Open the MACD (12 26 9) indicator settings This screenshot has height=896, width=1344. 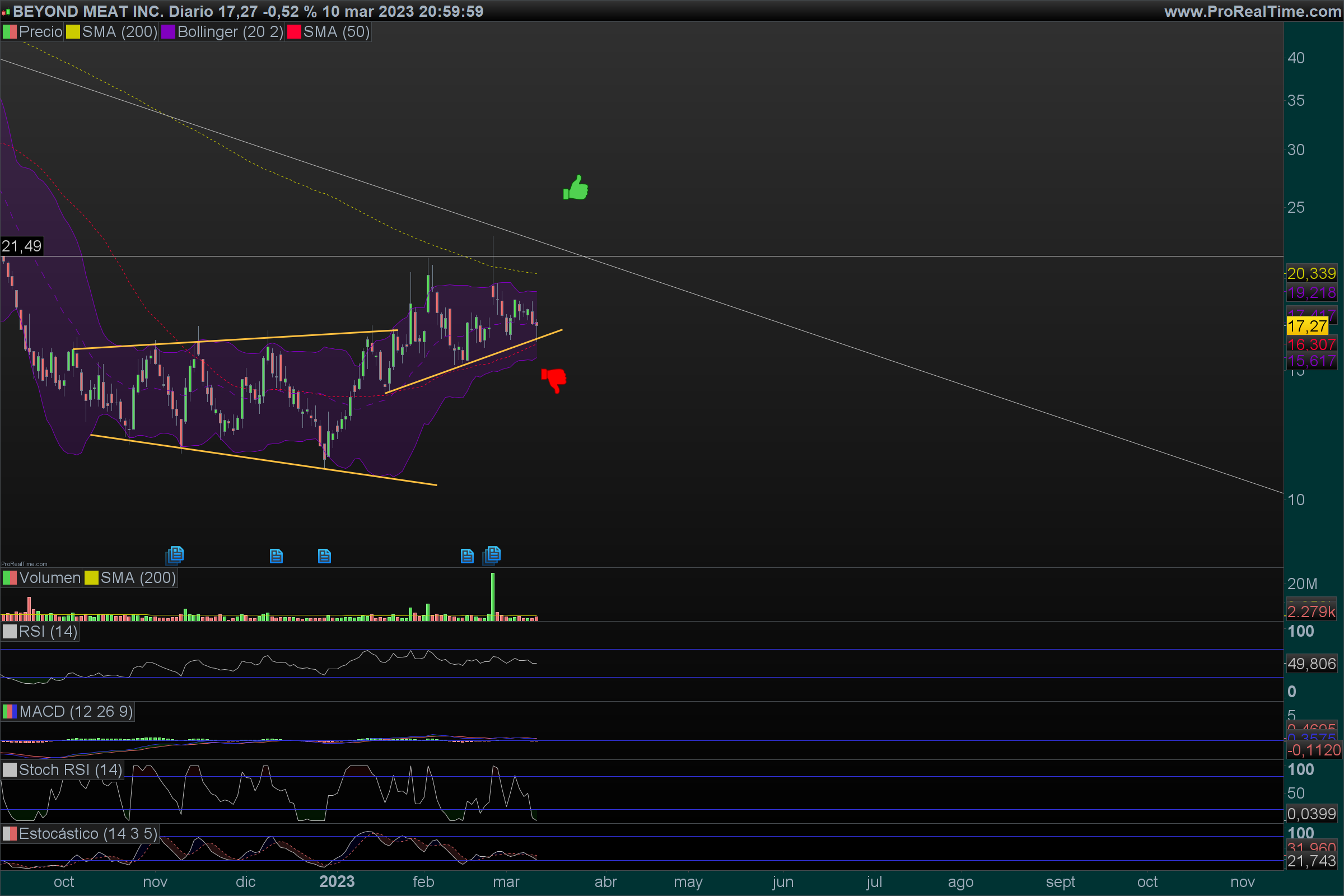coord(76,711)
